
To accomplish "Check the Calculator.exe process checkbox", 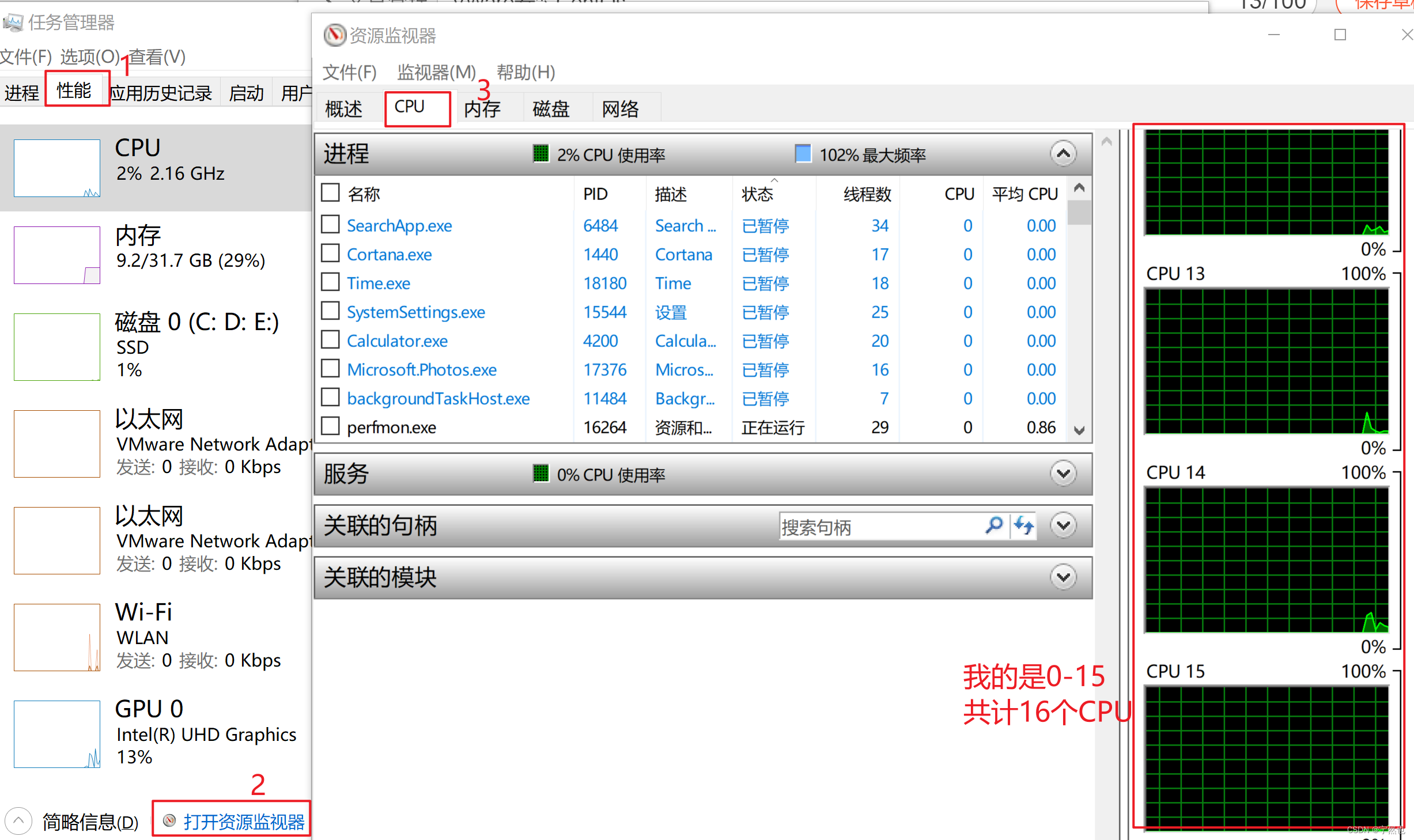I will click(x=330, y=339).
